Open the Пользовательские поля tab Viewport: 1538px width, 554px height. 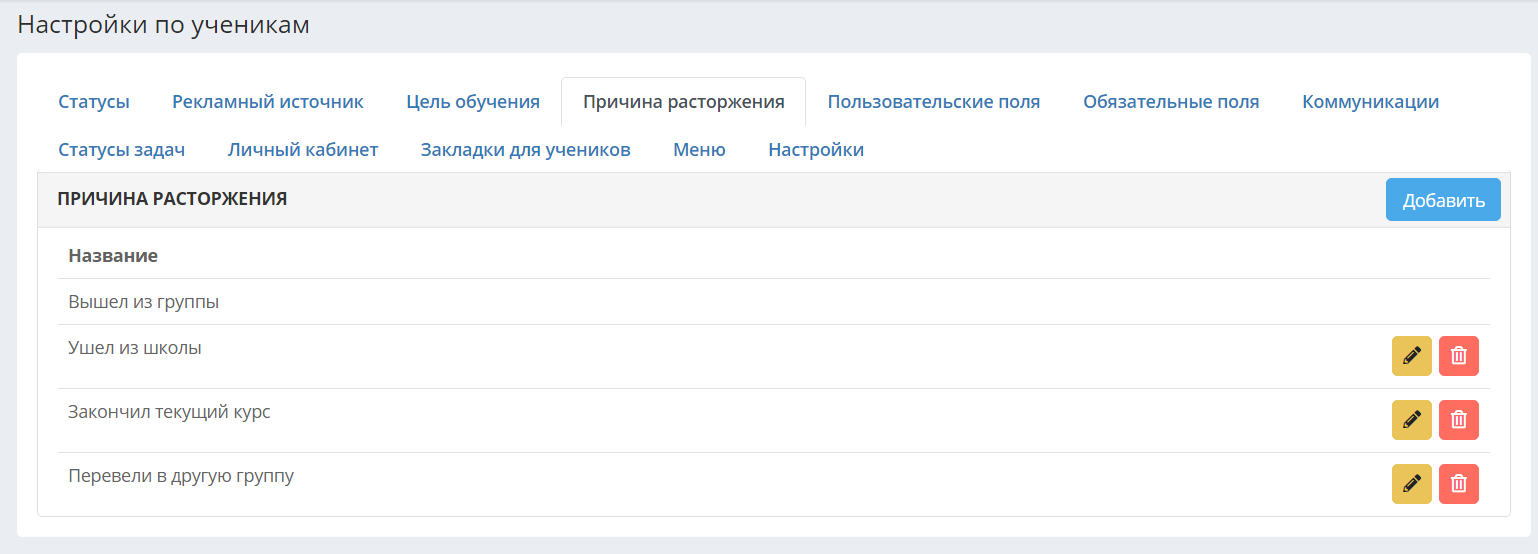934,102
